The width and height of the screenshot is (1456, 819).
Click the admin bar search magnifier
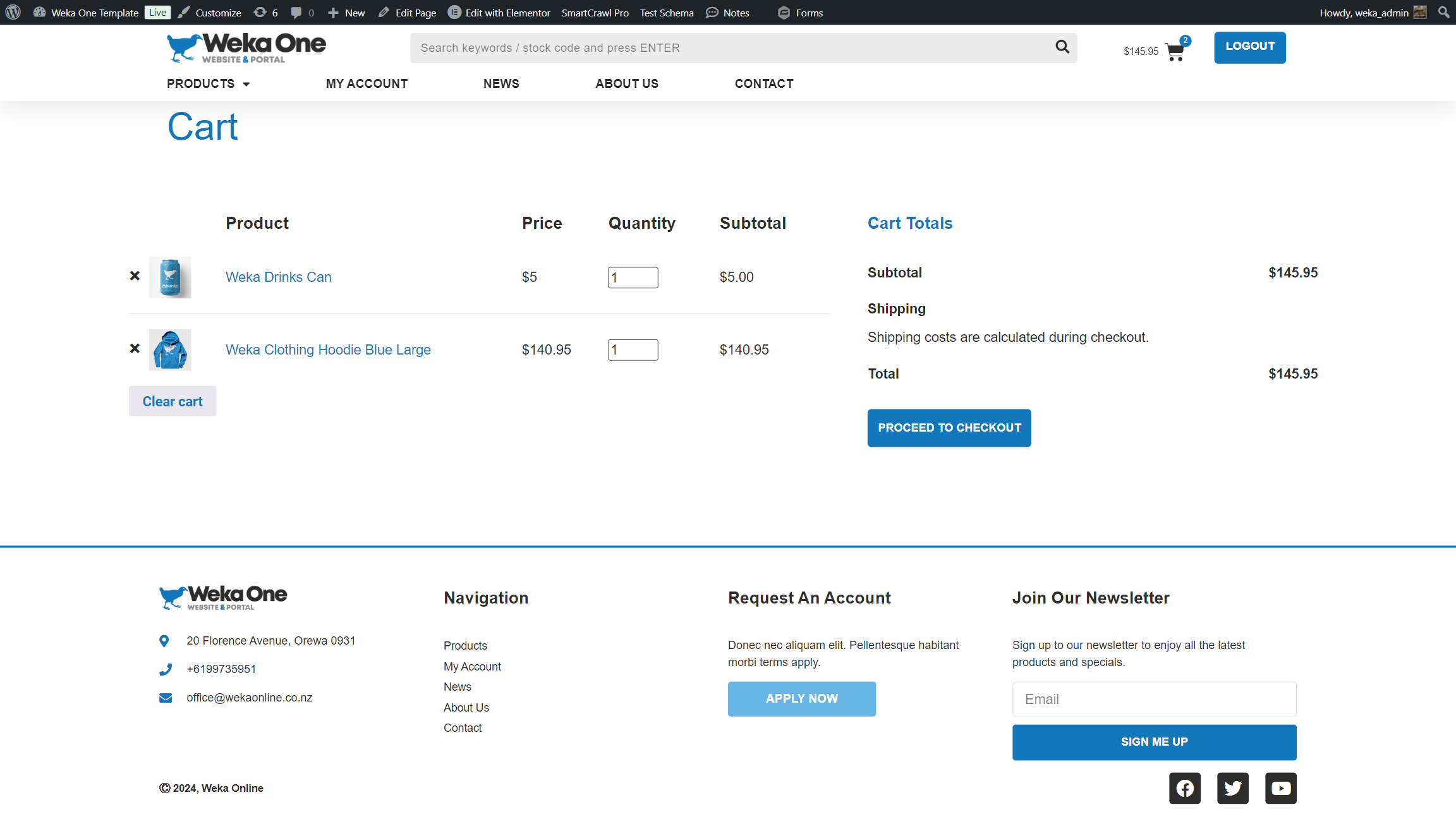(1443, 13)
